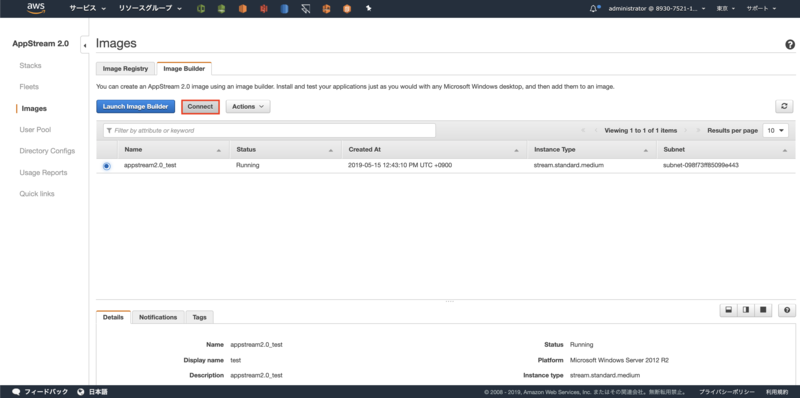Click the 日本語 language selector
Viewport: 800px width, 398px height.
tap(98, 392)
